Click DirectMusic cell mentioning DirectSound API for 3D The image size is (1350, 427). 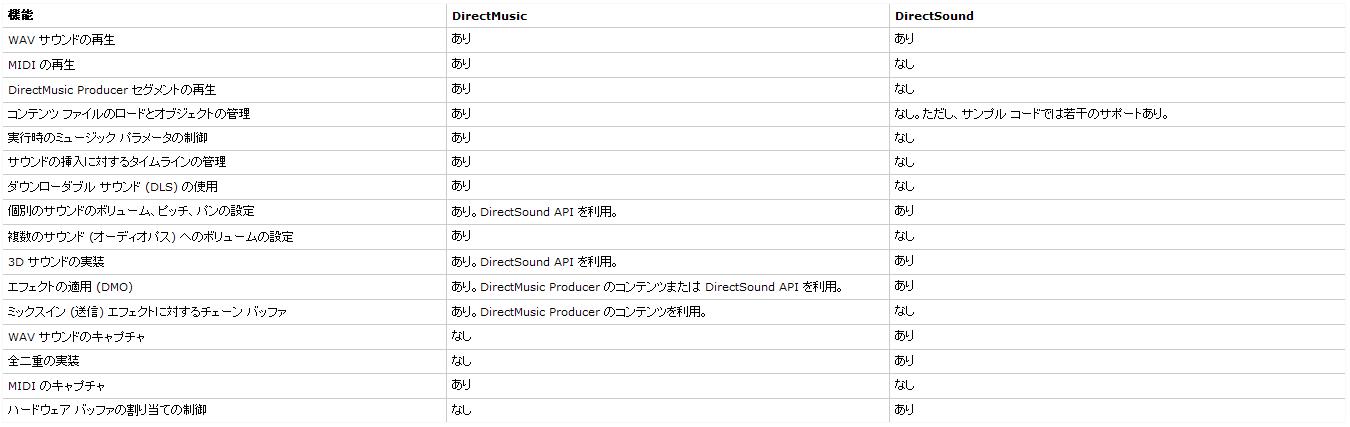coord(534,262)
